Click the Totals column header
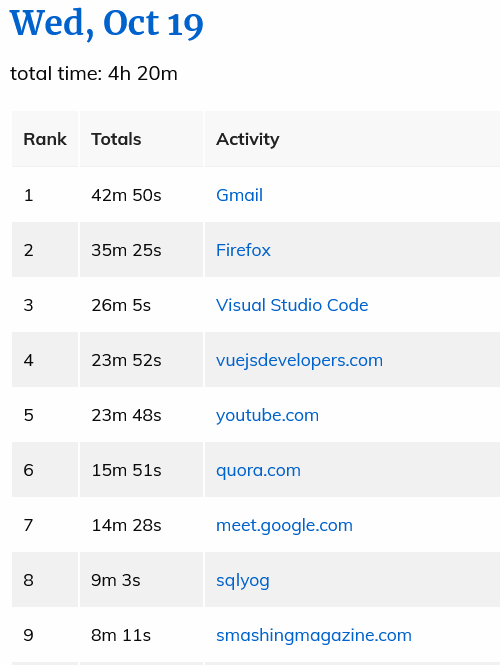 tap(141, 139)
